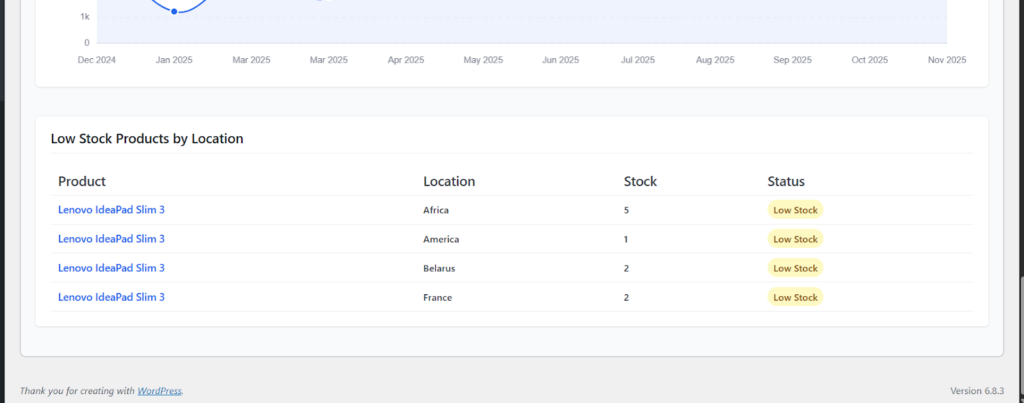Click the Low Stock badge for France
This screenshot has height=403, width=1024.
tap(795, 297)
